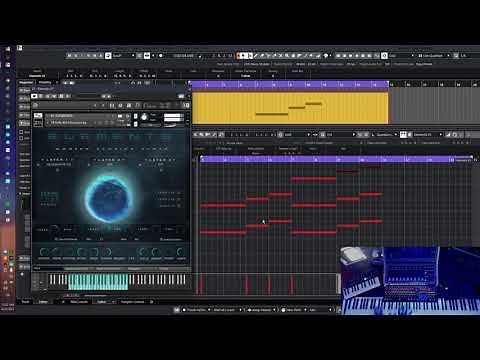This screenshot has height=360, width=480.
Task: Switch to the Inspector tab
Action: (26, 82)
